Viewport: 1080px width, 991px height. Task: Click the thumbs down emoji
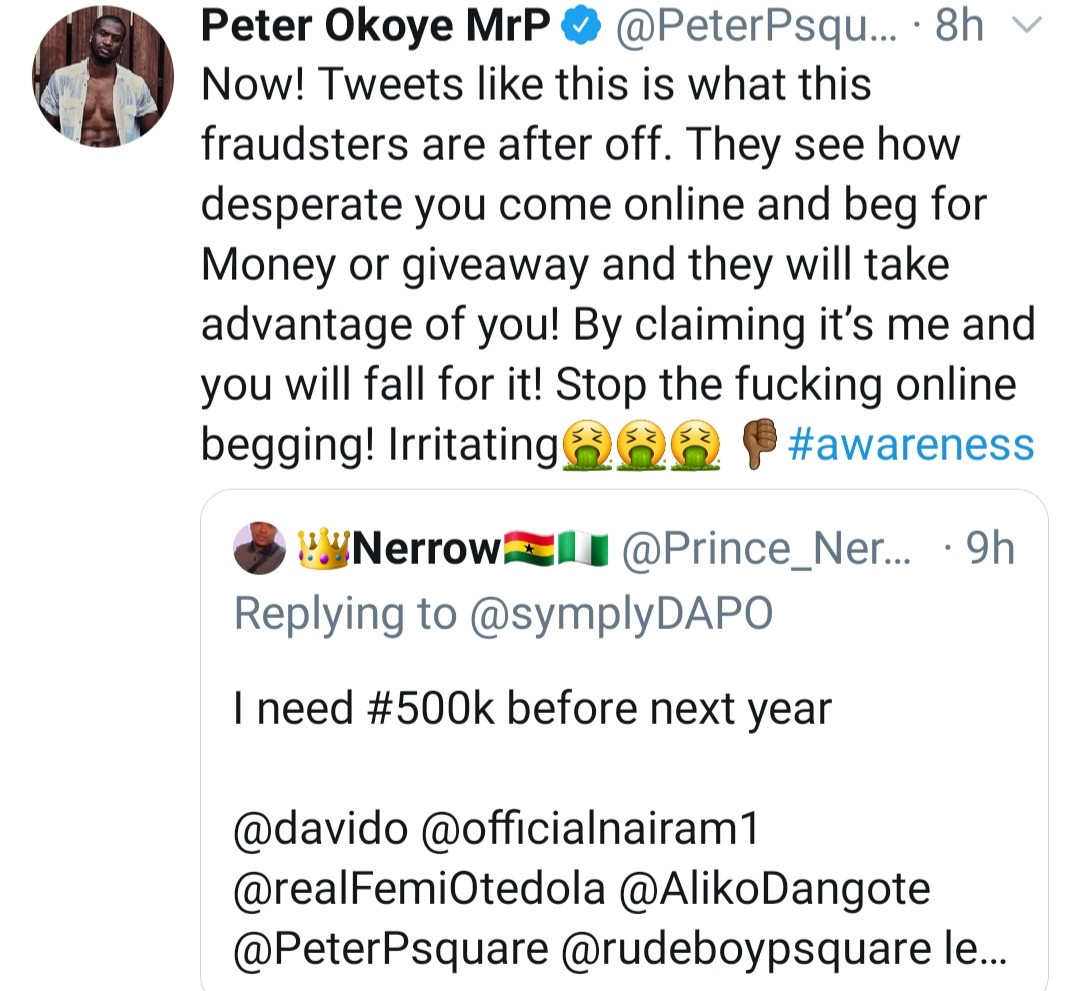(x=761, y=444)
